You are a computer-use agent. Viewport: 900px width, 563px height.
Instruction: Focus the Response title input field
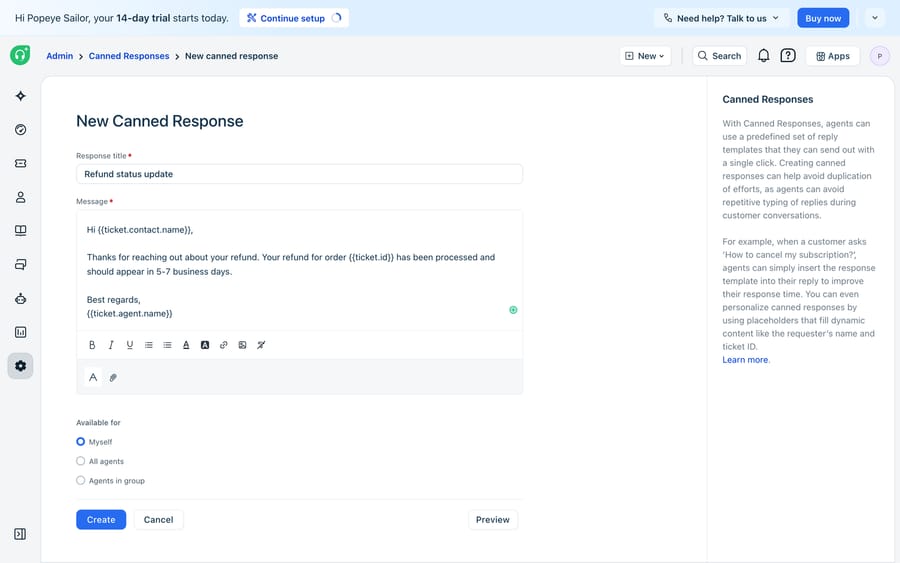(299, 174)
